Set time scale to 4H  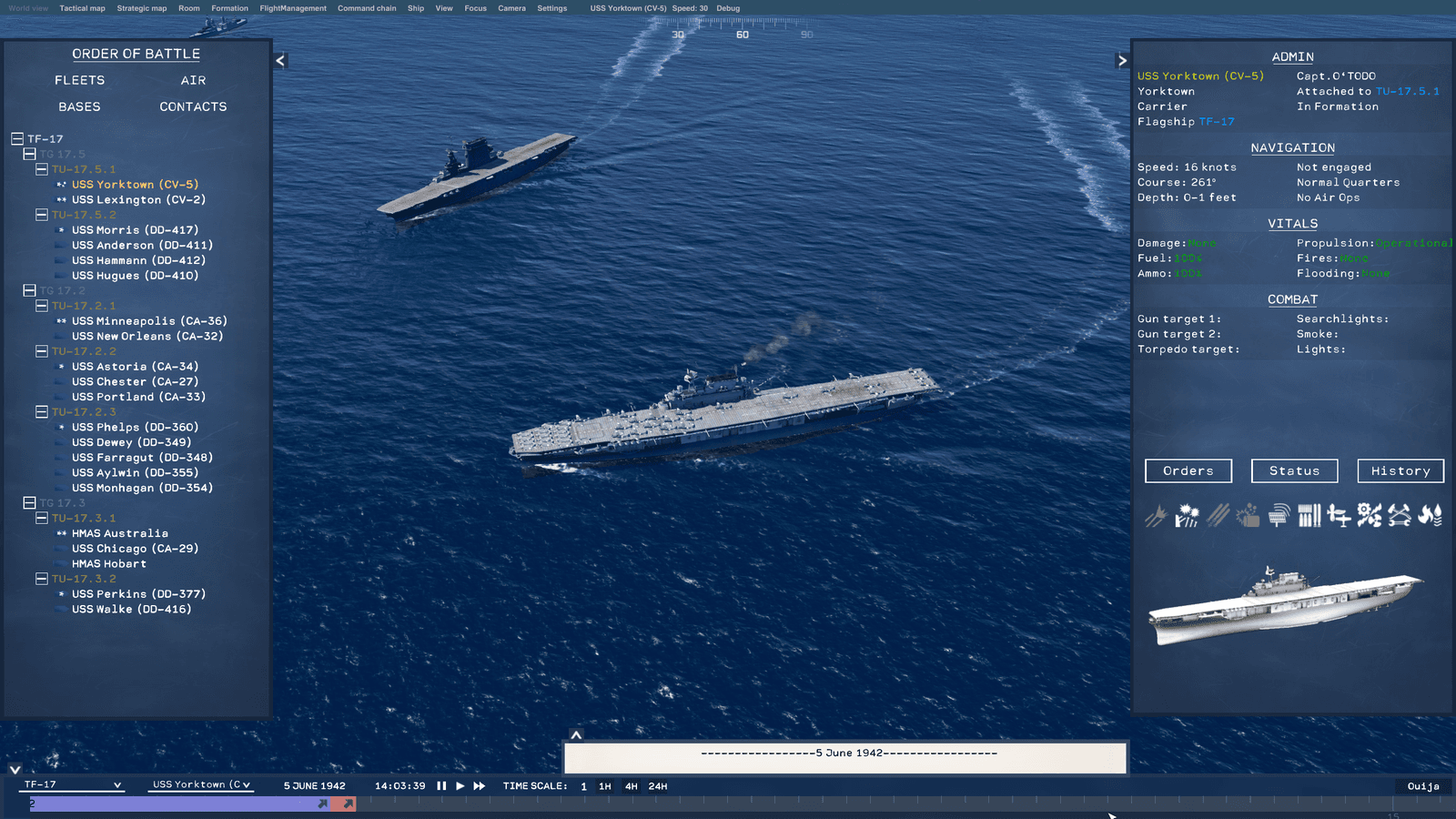632,786
